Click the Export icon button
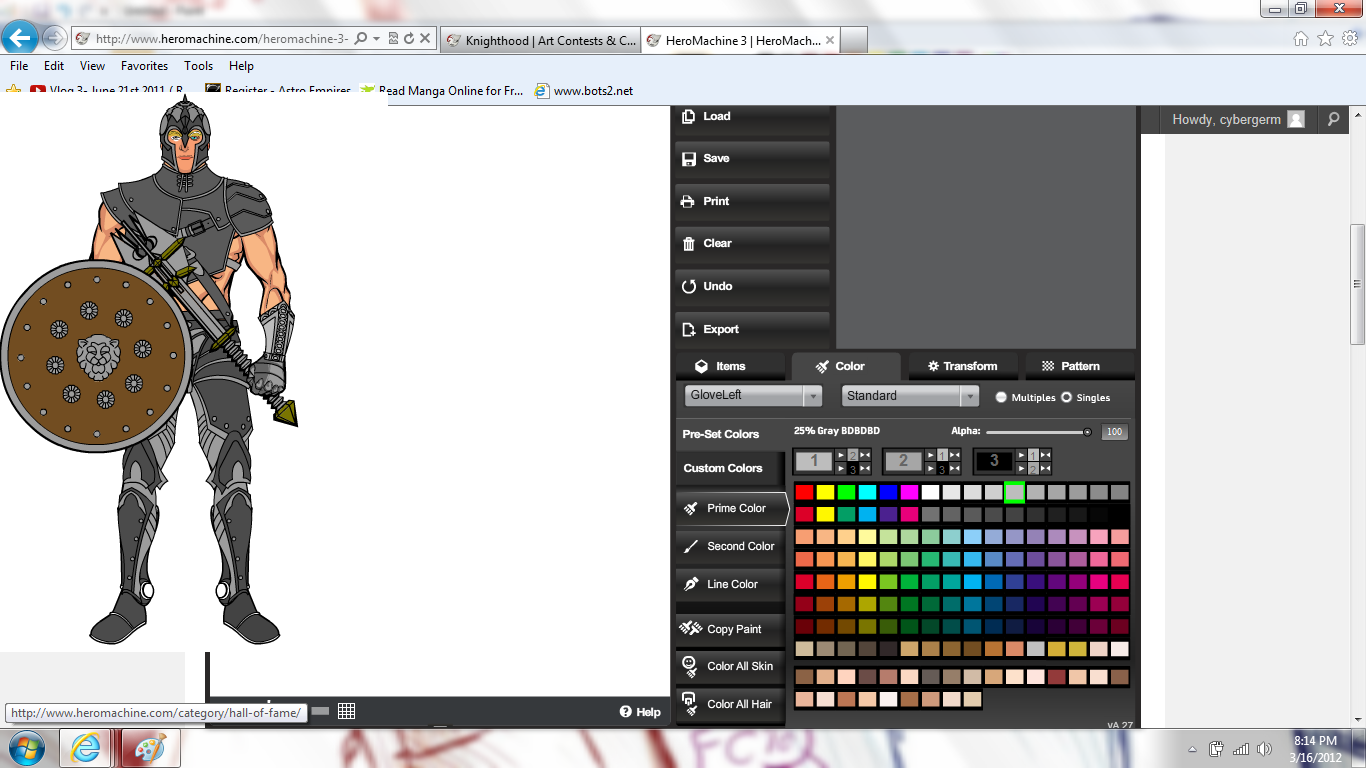The image size is (1366, 768). click(688, 329)
